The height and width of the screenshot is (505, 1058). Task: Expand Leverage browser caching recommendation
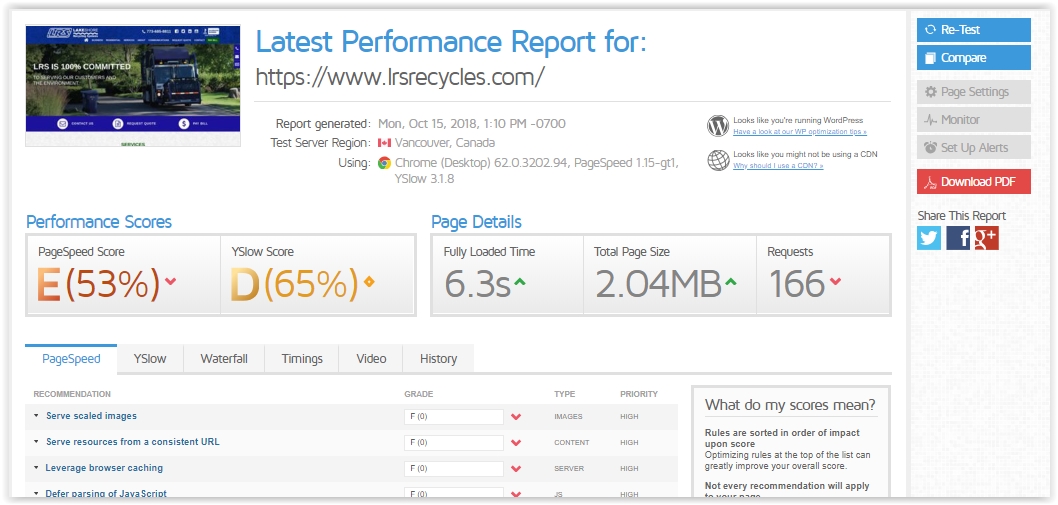104,468
